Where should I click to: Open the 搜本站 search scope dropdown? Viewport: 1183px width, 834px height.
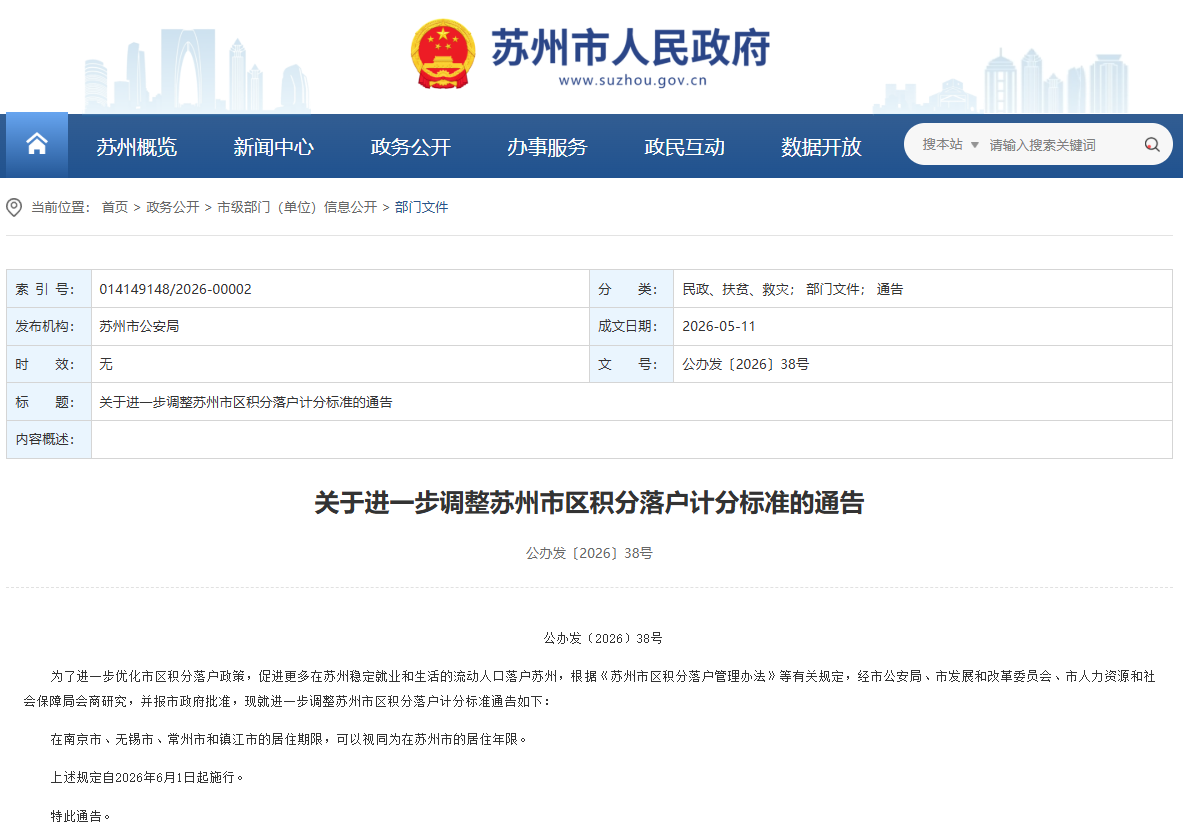(950, 144)
